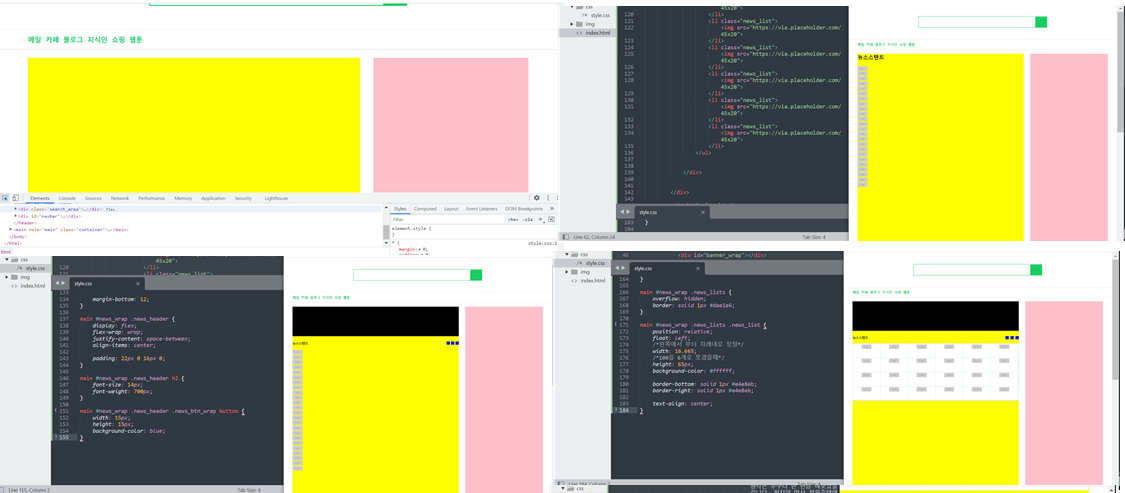Open the DevTools three-dot customize menu
Viewport: 1125px width, 493px height.
tap(548, 197)
